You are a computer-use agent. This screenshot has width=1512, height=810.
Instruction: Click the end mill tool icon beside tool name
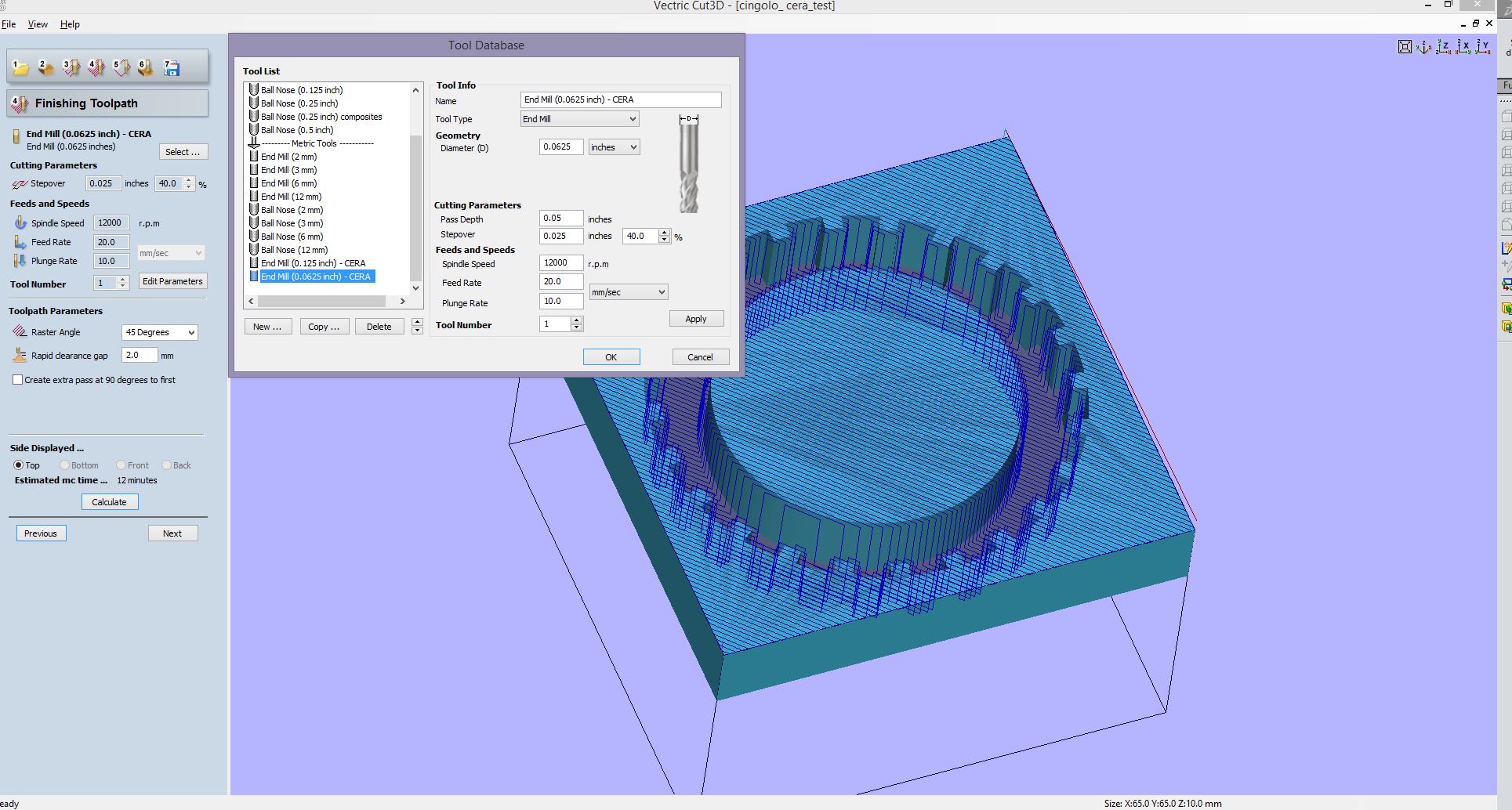pyautogui.click(x=16, y=137)
